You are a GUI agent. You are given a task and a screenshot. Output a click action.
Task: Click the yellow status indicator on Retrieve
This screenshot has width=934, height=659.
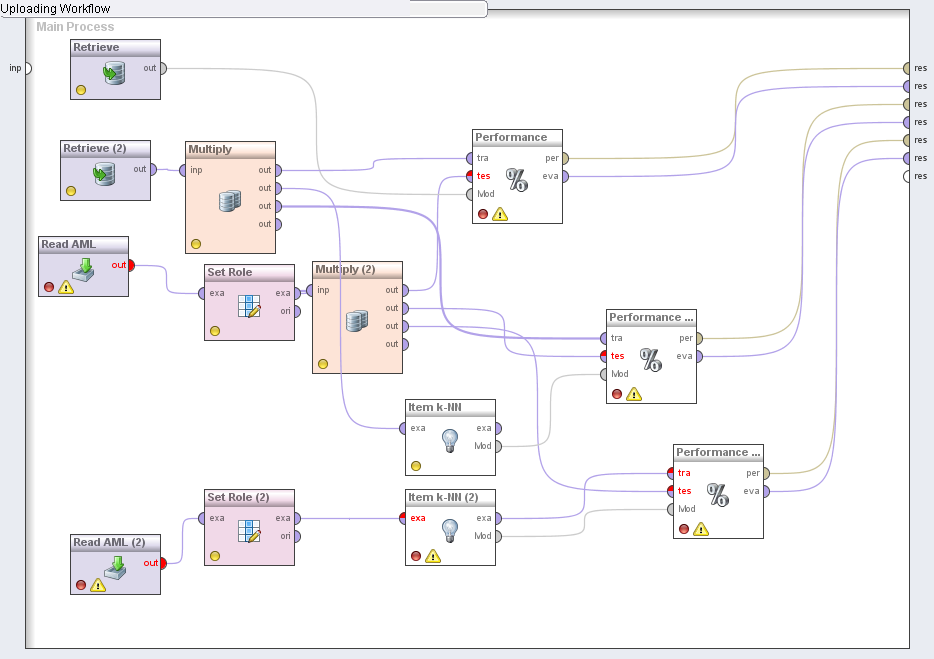coord(81,90)
